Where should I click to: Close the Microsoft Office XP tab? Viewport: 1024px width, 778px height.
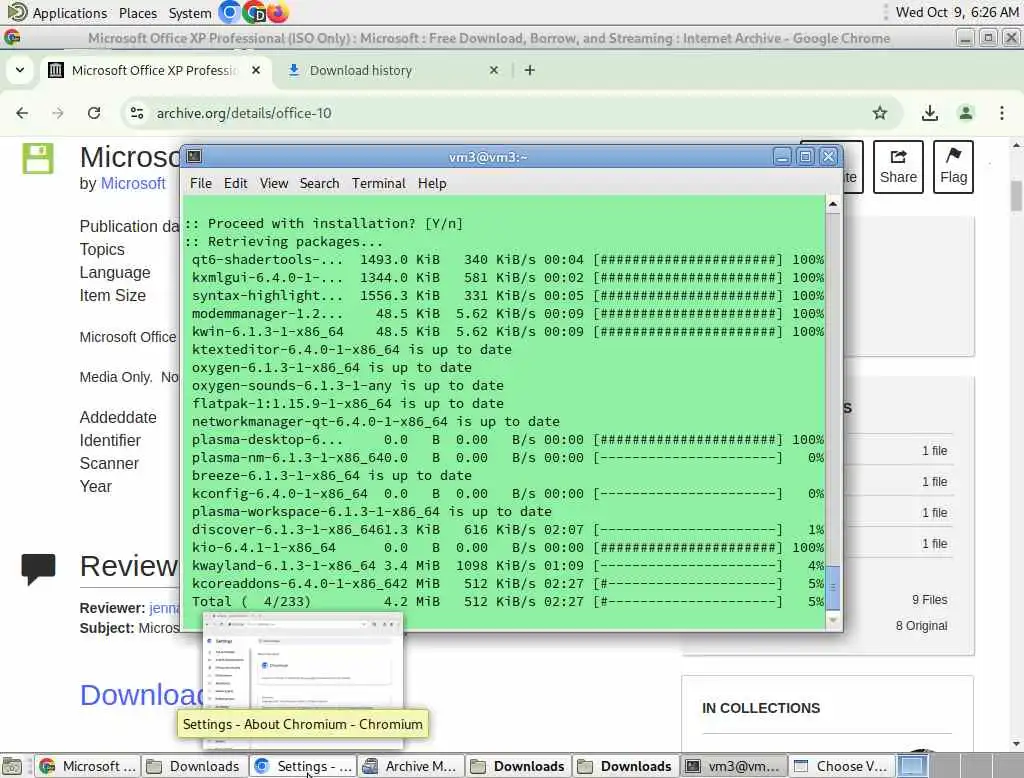click(256, 70)
